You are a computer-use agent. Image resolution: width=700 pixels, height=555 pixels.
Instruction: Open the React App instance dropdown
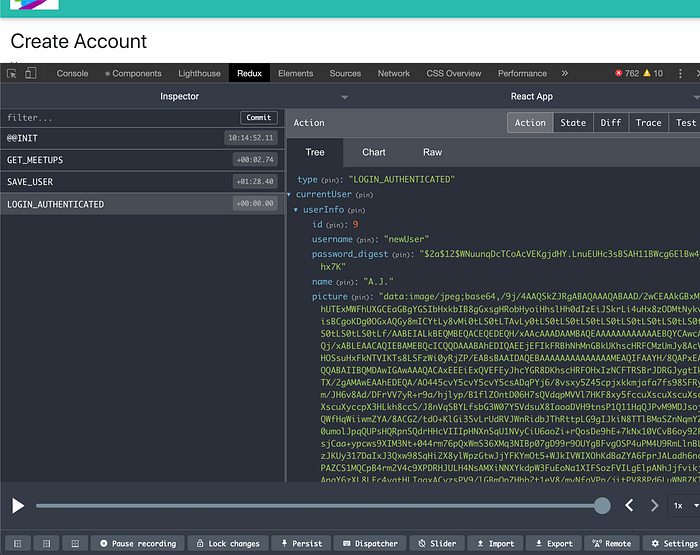pyautogui.click(x=531, y=96)
